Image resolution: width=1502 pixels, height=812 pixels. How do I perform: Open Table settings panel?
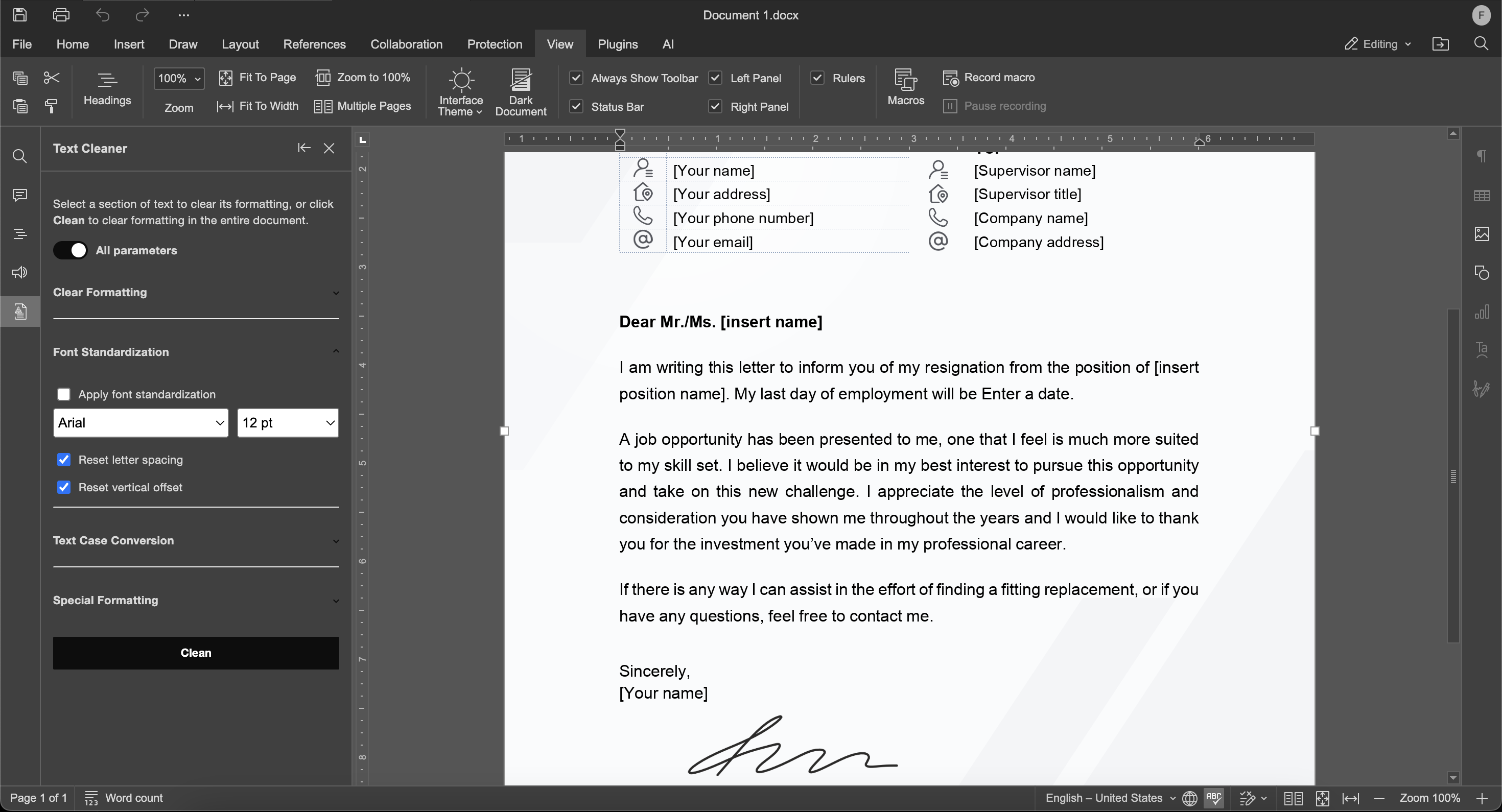pyautogui.click(x=1482, y=195)
